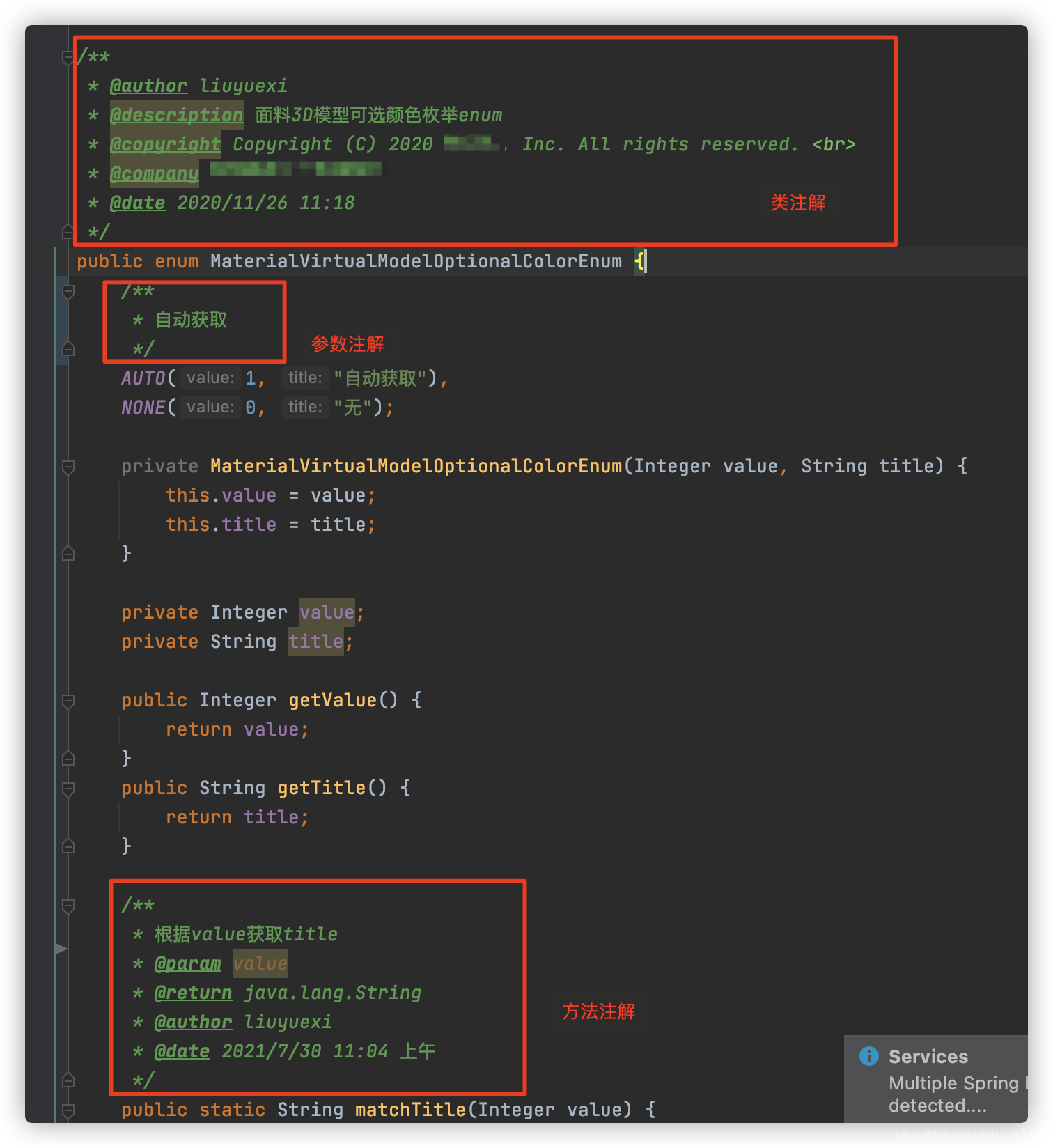The width and height of the screenshot is (1053, 1148).
Task: Click the getTitle method name
Action: click(322, 788)
